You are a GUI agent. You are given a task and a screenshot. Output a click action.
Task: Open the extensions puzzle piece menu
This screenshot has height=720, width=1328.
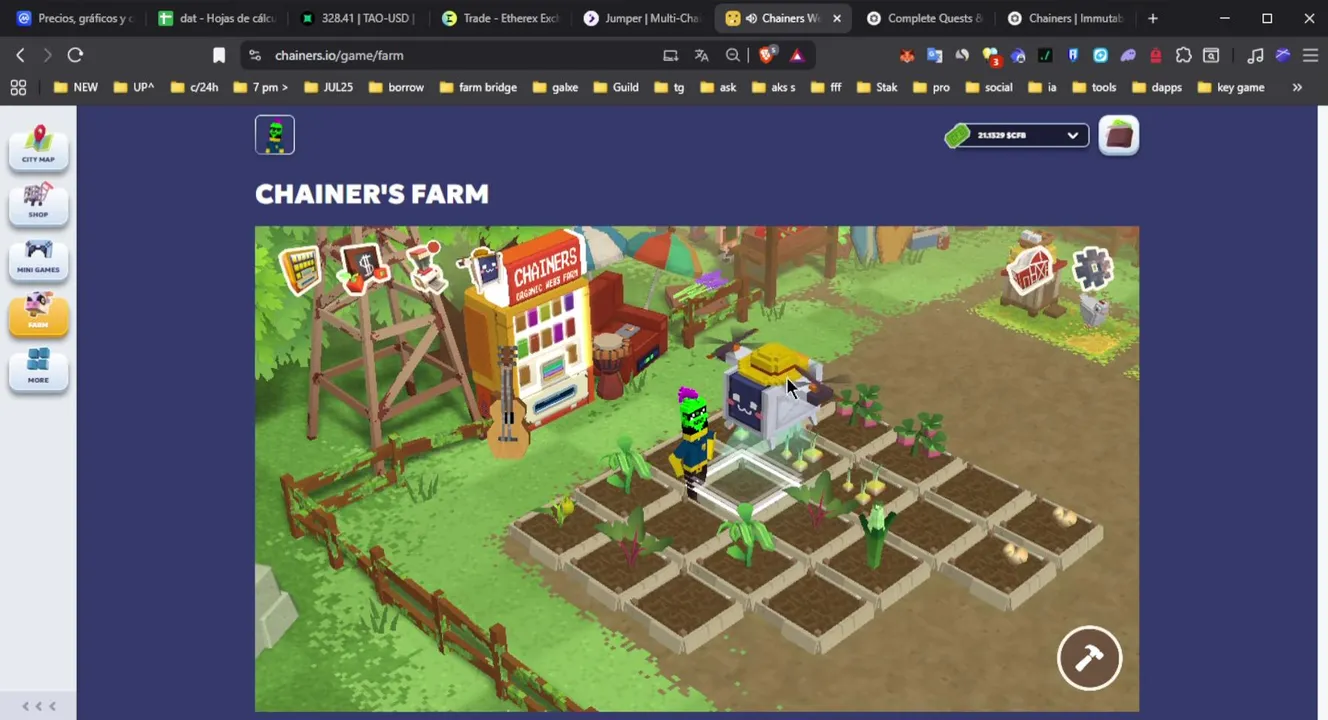[1183, 55]
